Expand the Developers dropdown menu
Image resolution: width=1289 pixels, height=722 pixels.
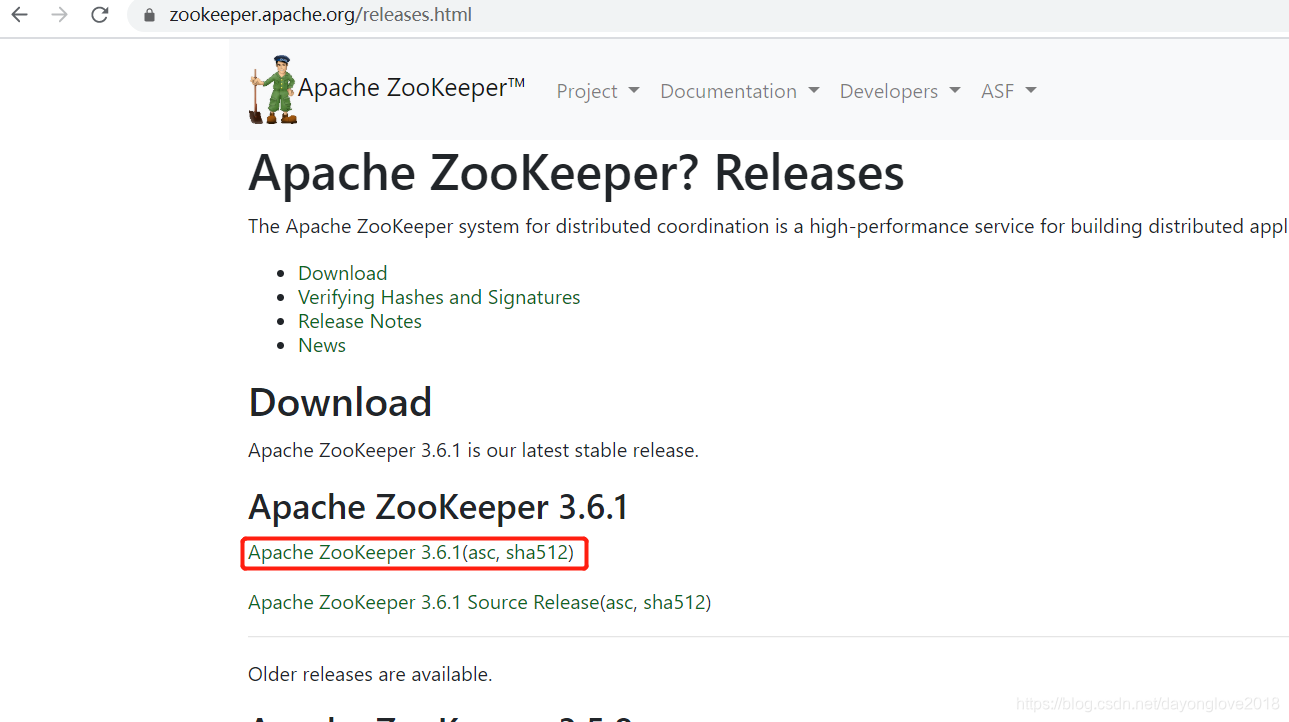tap(900, 91)
